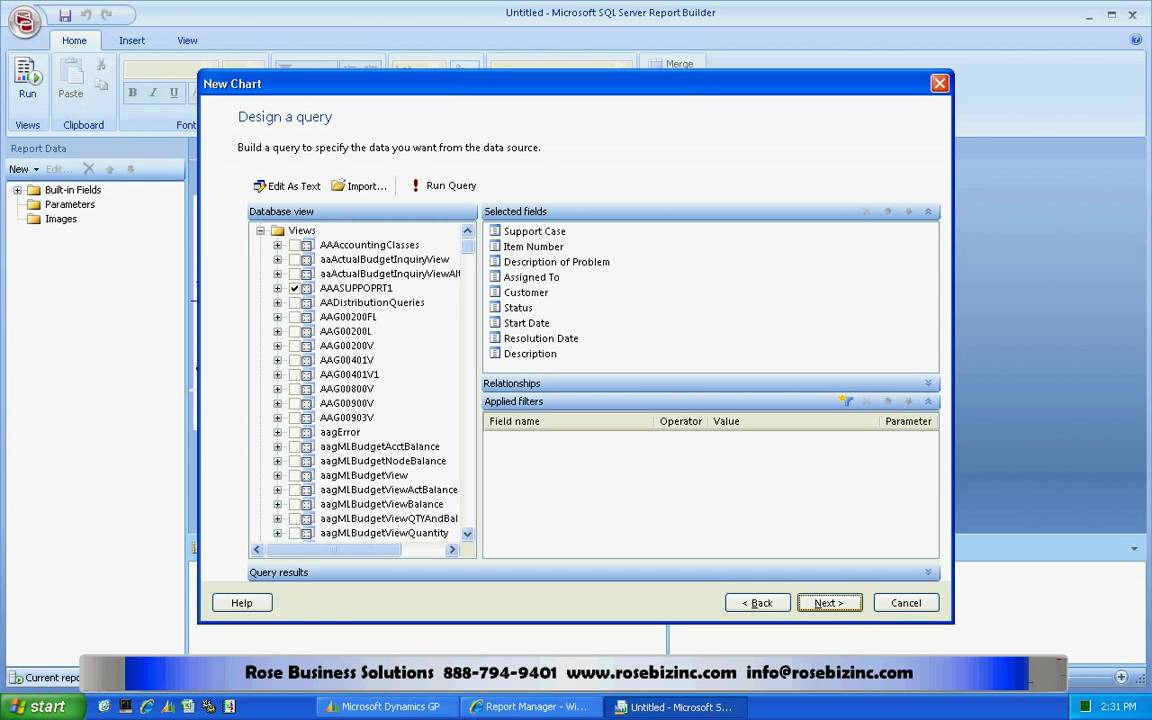Click the Report Builder application orb button
The width and height of the screenshot is (1152, 720).
point(24,23)
